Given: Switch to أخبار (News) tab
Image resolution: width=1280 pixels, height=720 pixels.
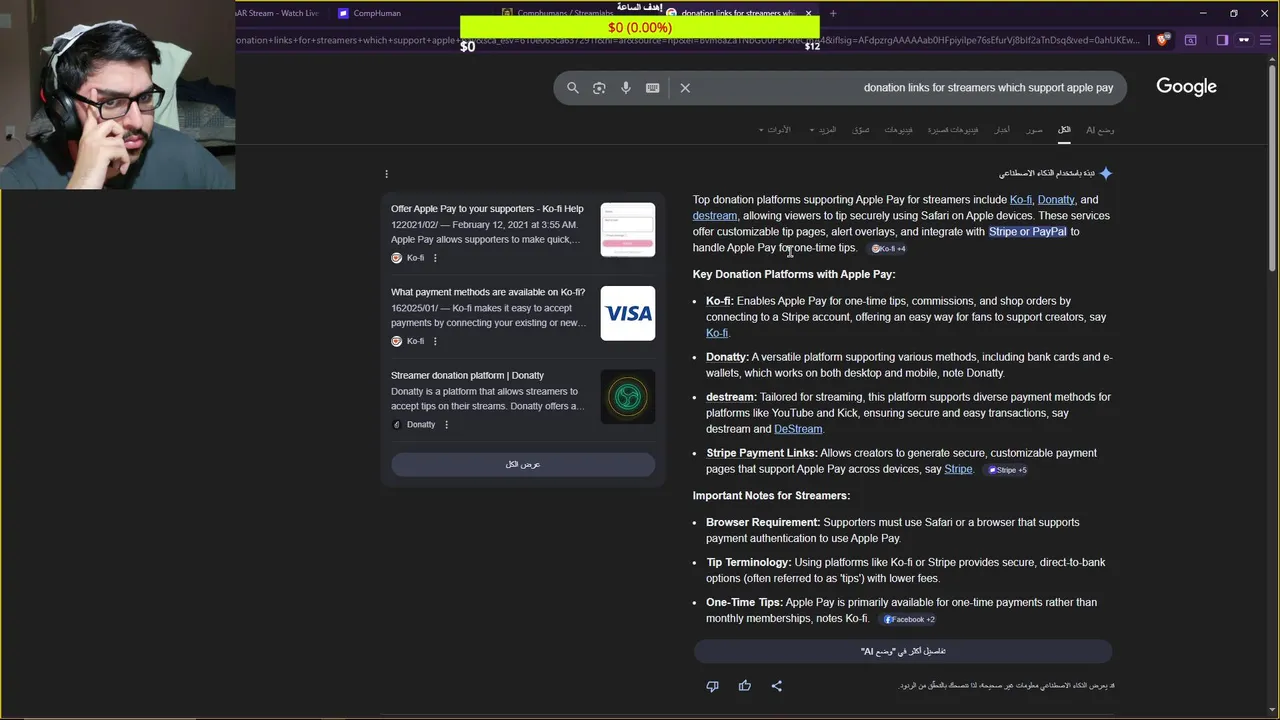Looking at the screenshot, I should 1001,130.
